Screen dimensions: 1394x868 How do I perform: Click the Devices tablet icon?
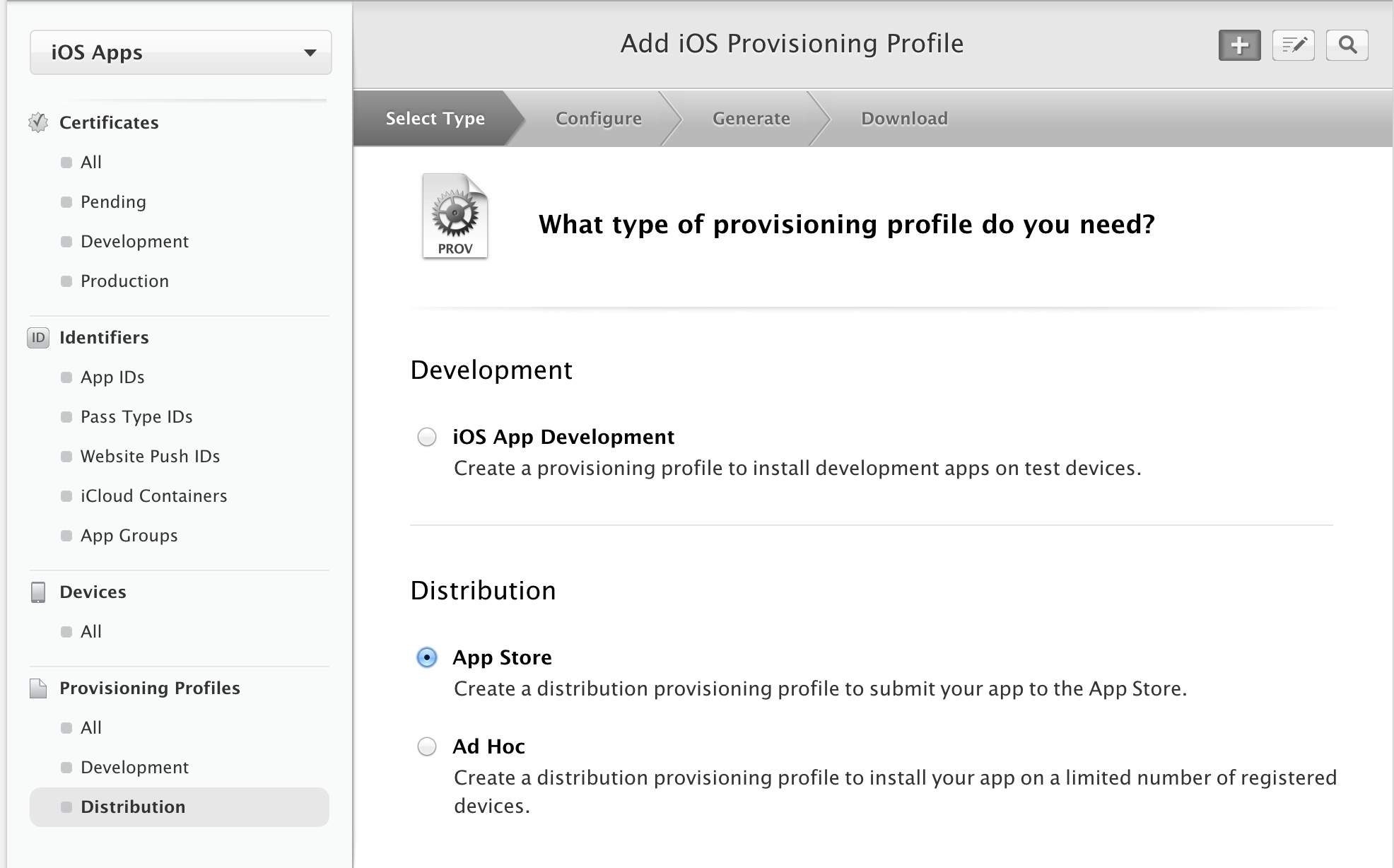pyautogui.click(x=38, y=592)
